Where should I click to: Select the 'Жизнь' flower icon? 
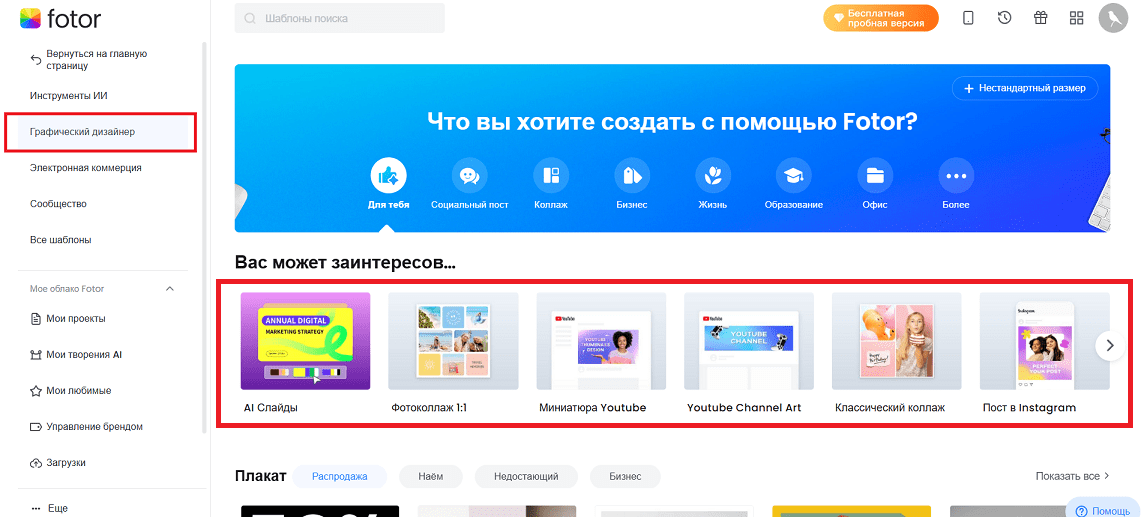coord(713,176)
